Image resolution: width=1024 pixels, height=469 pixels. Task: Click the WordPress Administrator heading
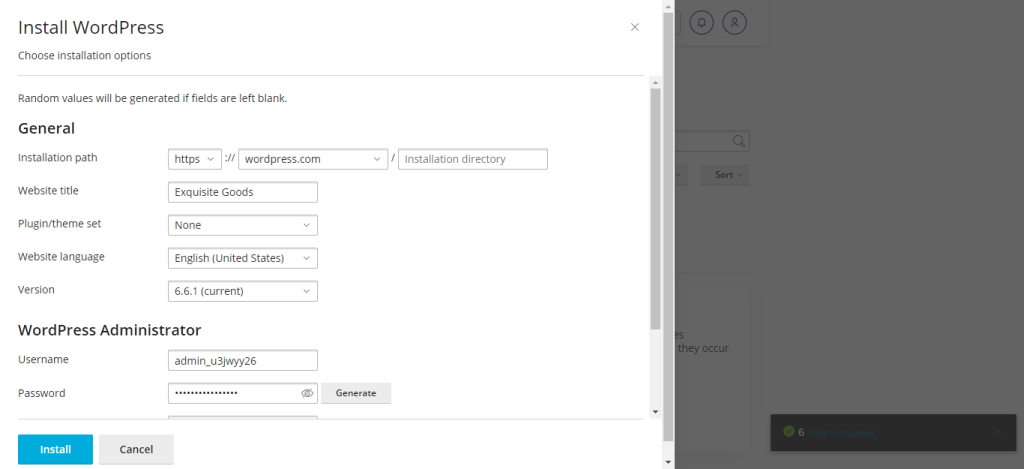110,330
